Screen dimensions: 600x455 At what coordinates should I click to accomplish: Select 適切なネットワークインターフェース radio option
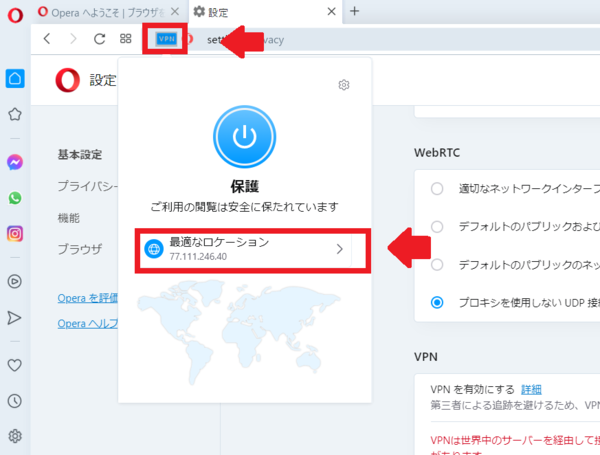pyautogui.click(x=437, y=189)
